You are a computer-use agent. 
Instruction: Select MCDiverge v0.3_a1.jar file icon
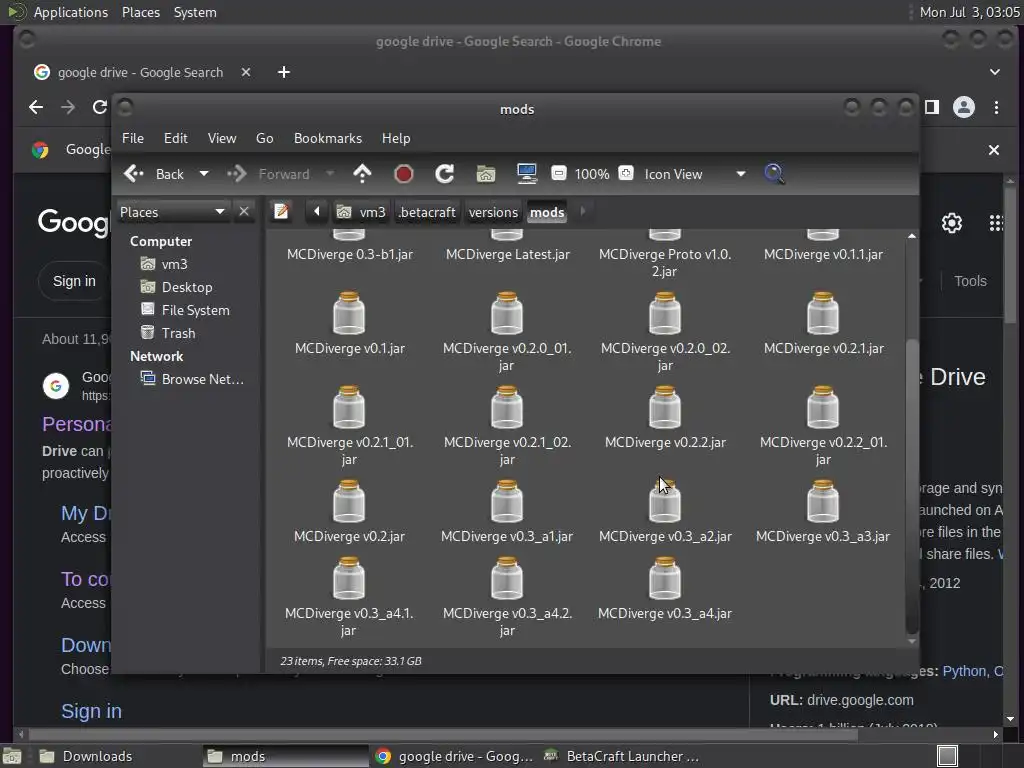[507, 502]
